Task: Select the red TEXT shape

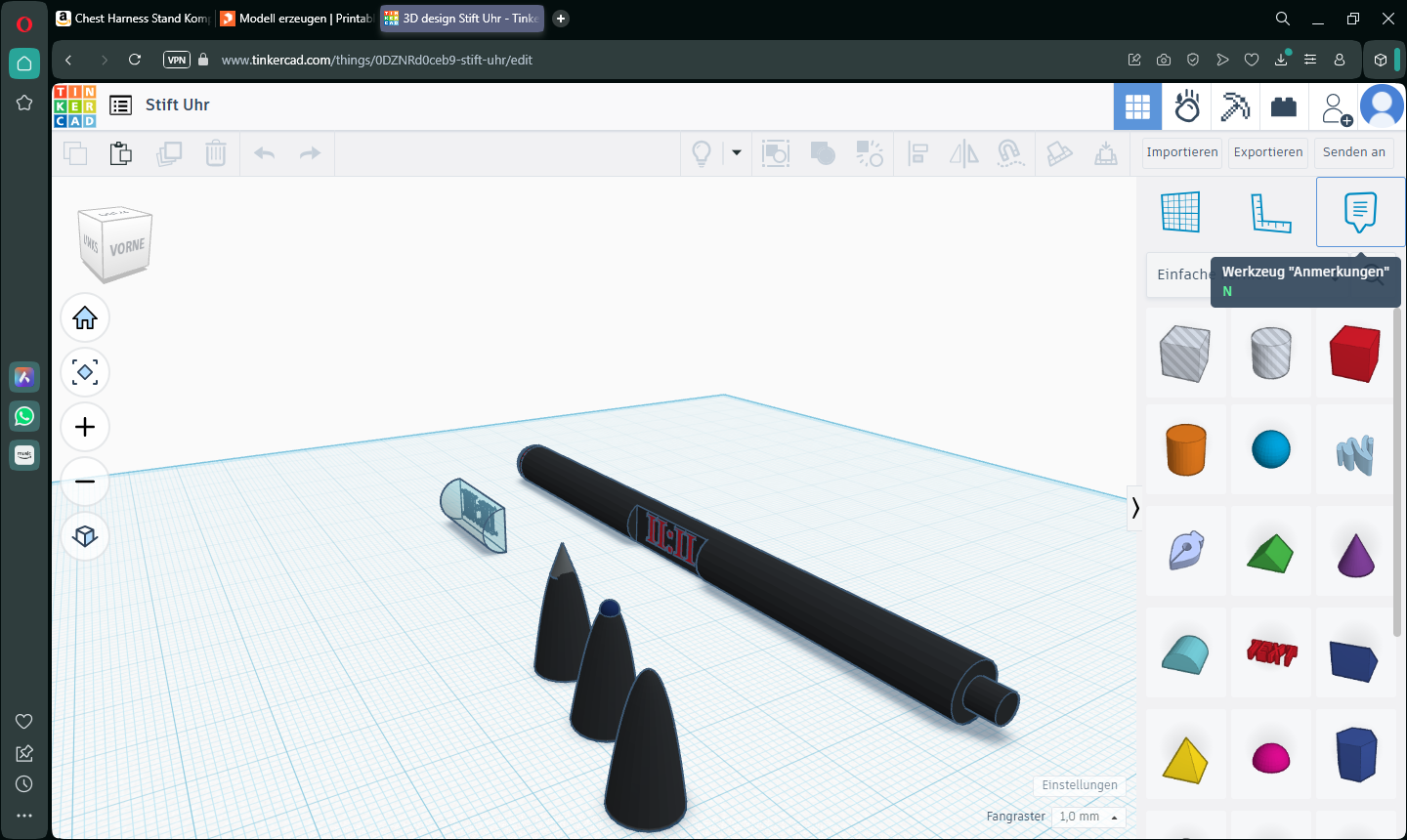Action: (x=1271, y=652)
